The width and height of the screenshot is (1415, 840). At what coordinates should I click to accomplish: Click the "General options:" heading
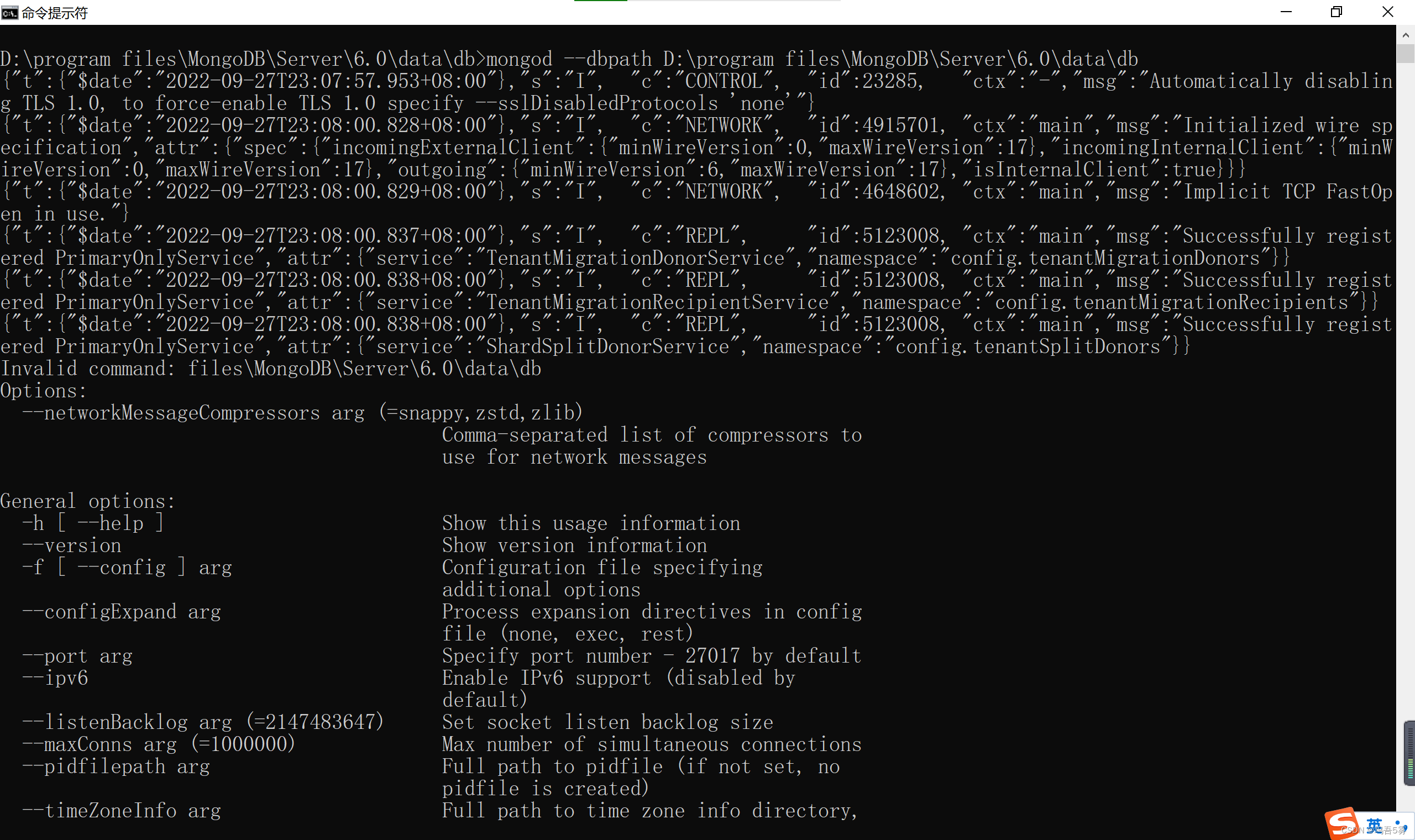click(88, 500)
